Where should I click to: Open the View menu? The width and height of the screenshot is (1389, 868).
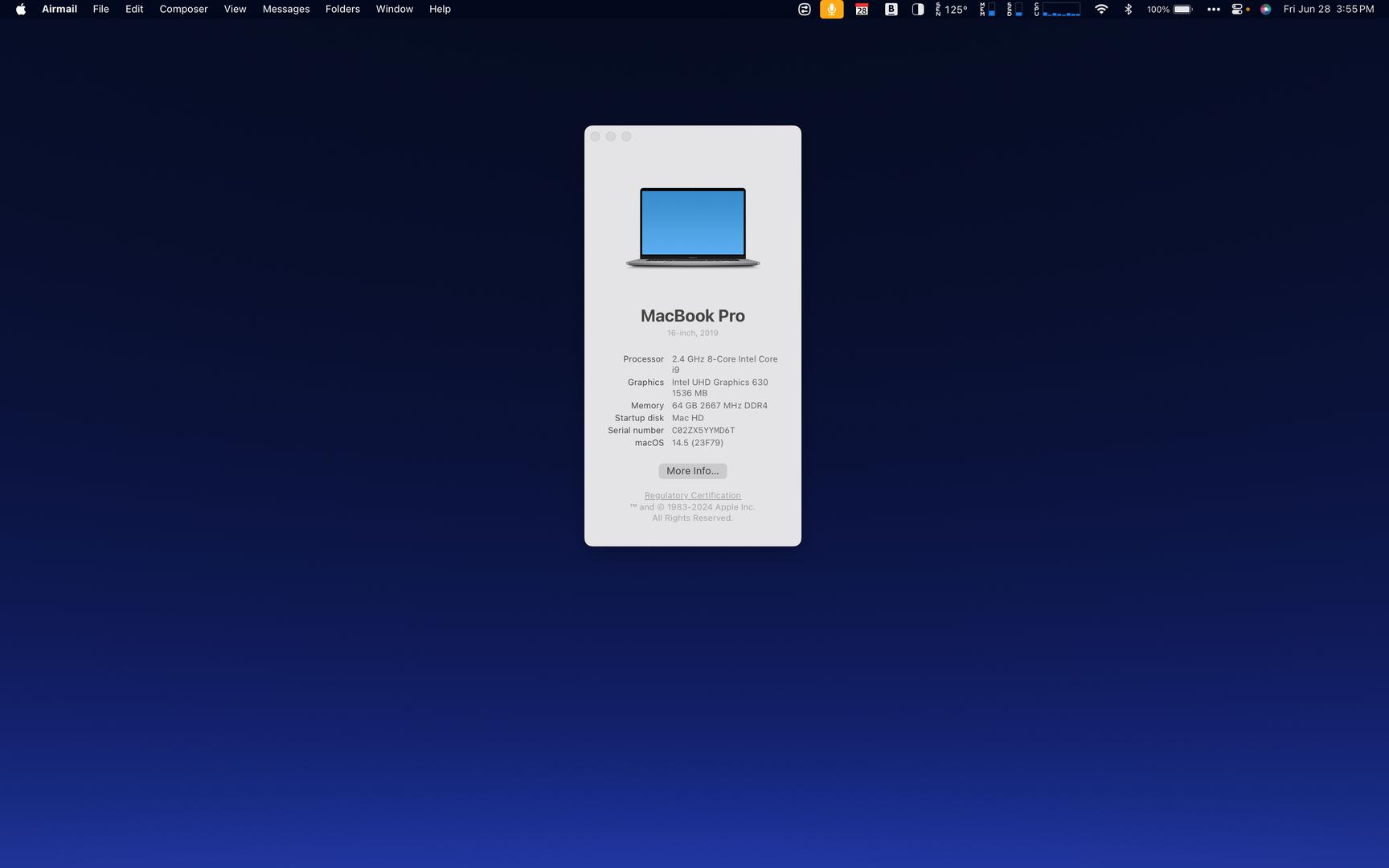click(235, 9)
